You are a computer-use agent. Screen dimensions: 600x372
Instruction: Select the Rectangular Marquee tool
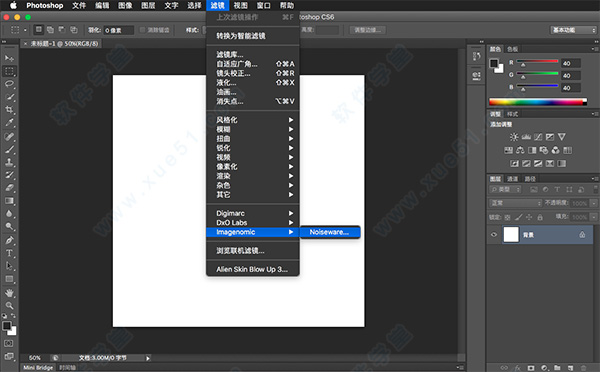point(9,71)
